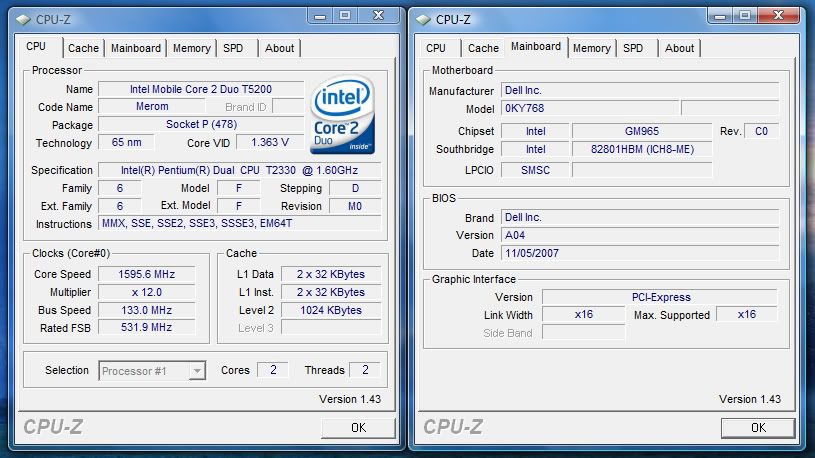Click Chipset model value 'GM965'

pos(642,131)
